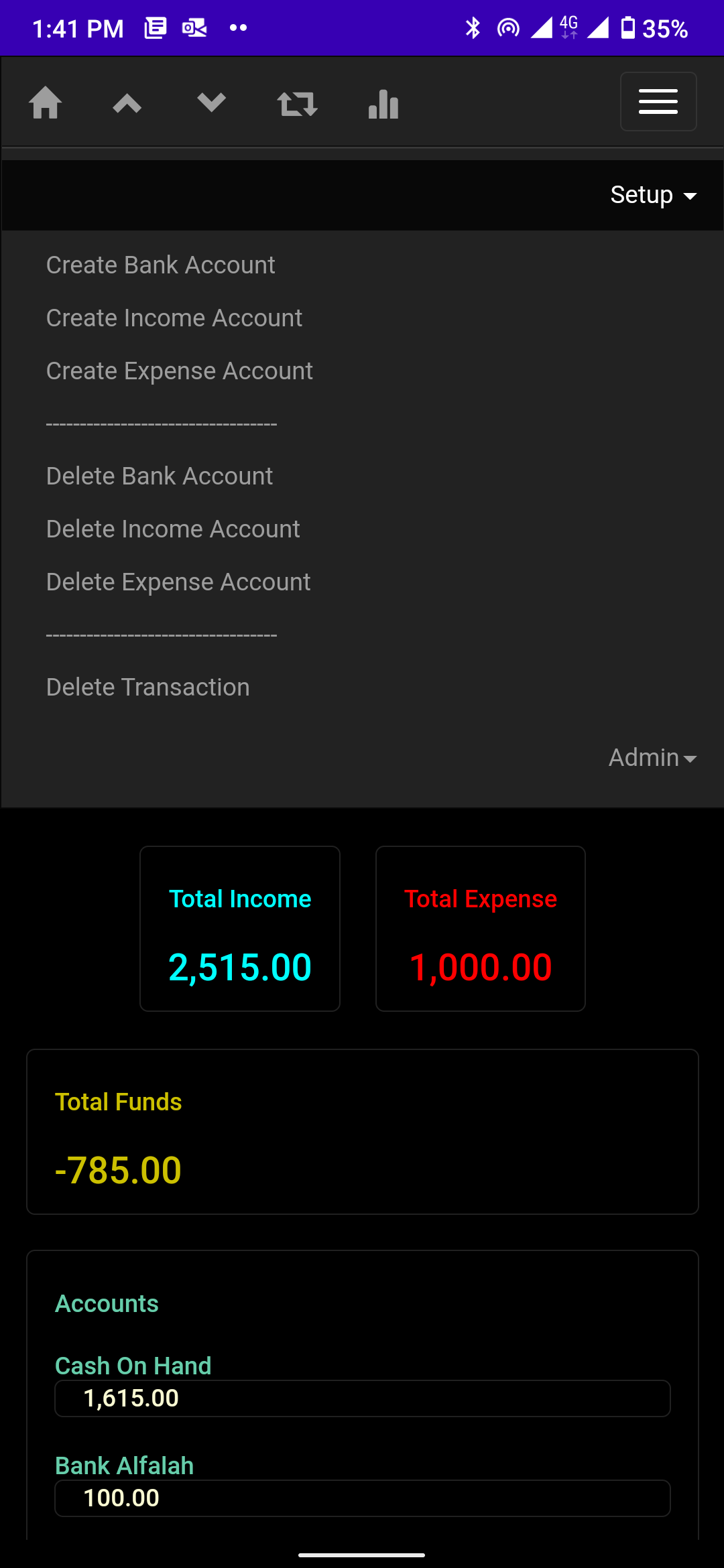724x1568 pixels.
Task: Tap the Total Income card
Action: (240, 929)
